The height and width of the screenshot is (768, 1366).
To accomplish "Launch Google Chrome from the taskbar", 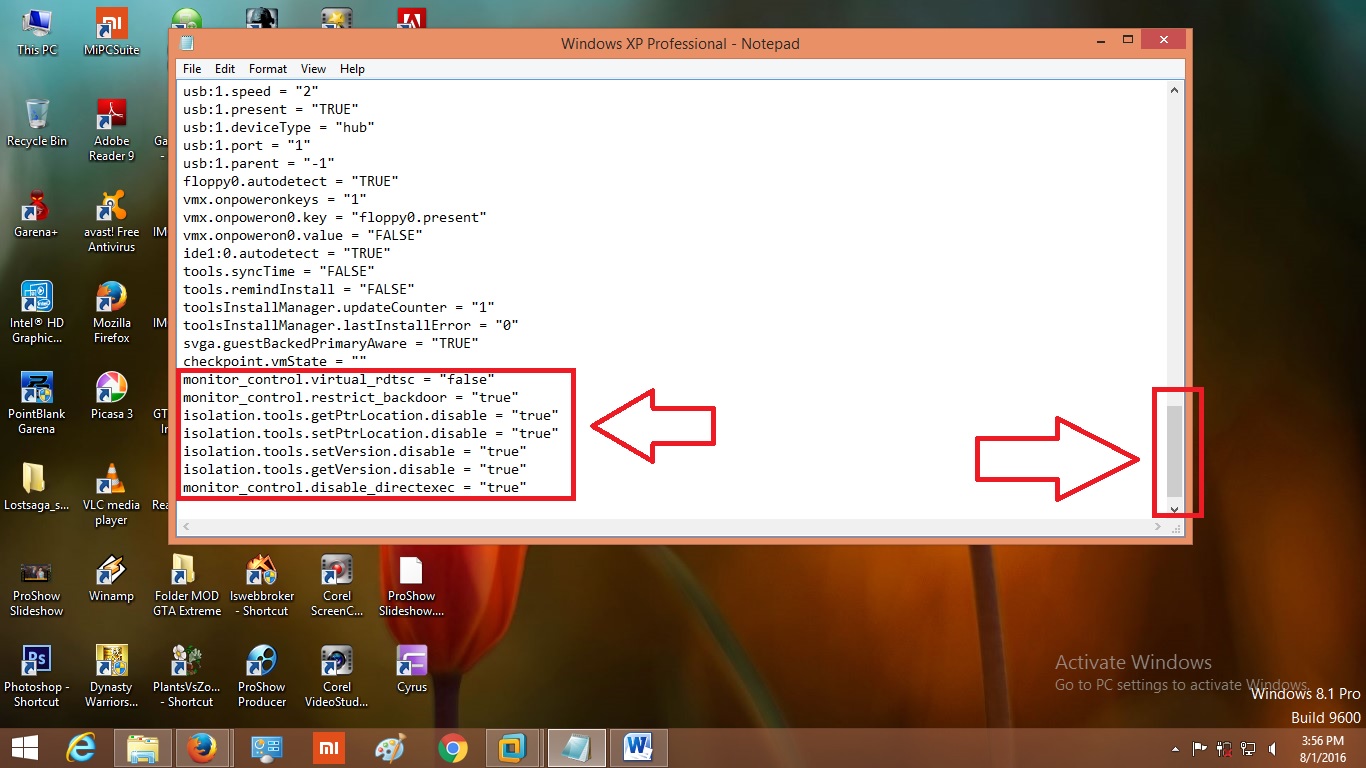I will (x=452, y=747).
